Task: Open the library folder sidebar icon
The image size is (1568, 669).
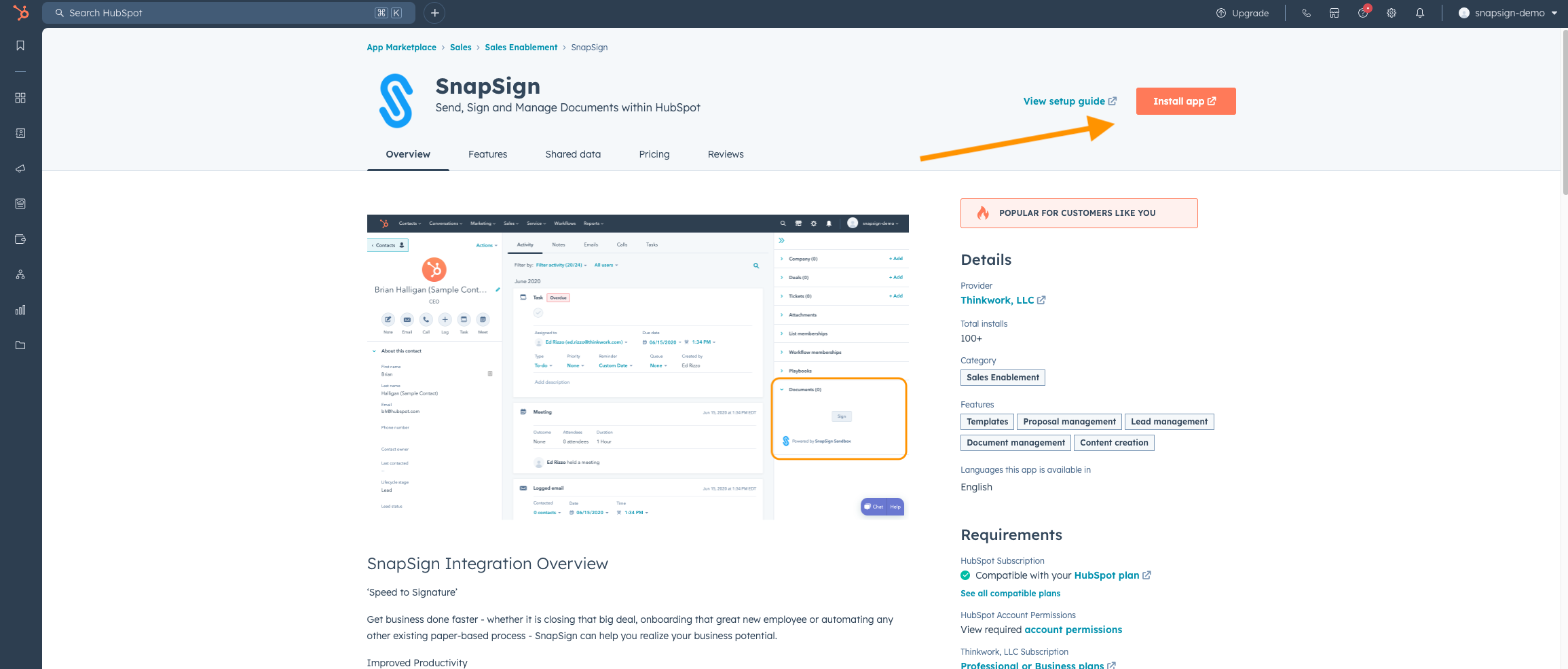Action: (x=20, y=345)
